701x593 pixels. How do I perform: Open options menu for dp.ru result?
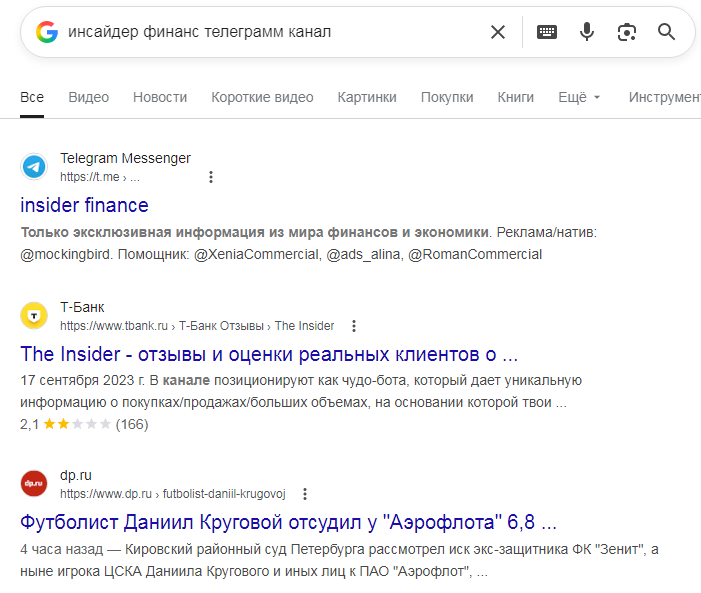pos(305,494)
